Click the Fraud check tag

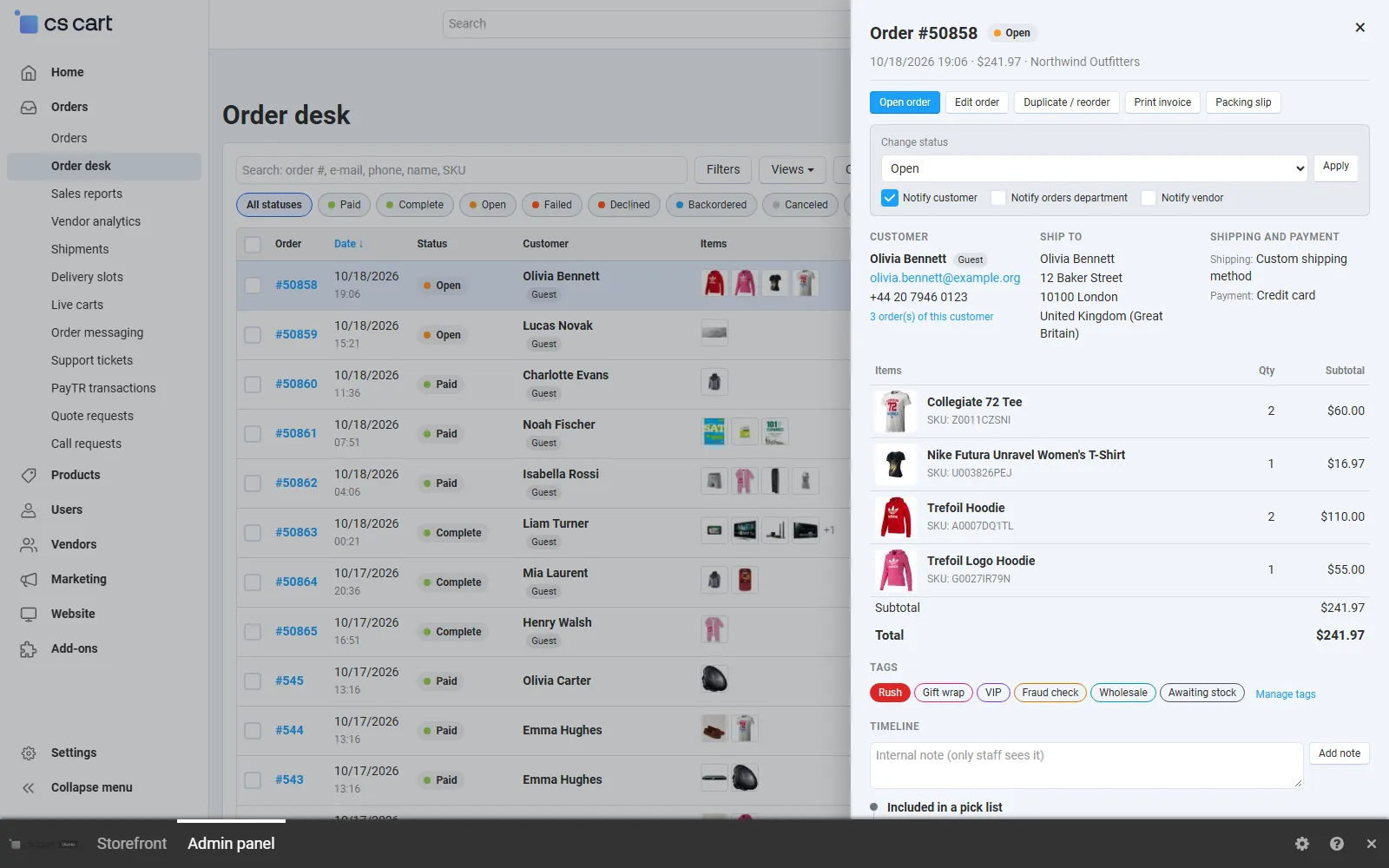click(1050, 693)
